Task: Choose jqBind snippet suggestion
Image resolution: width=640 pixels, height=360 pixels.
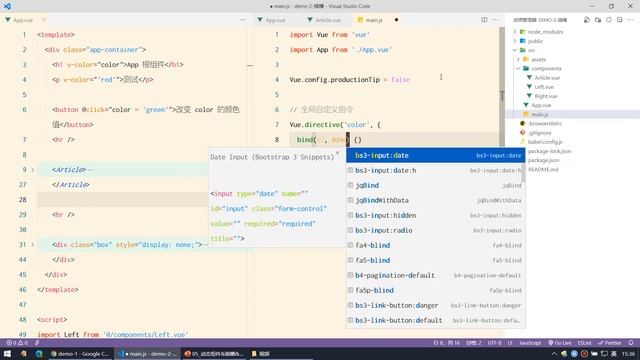Action: coord(436,185)
